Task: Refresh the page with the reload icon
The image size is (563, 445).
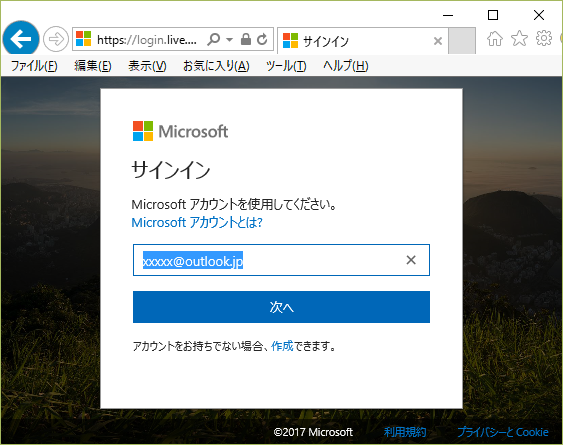Action: (x=262, y=39)
